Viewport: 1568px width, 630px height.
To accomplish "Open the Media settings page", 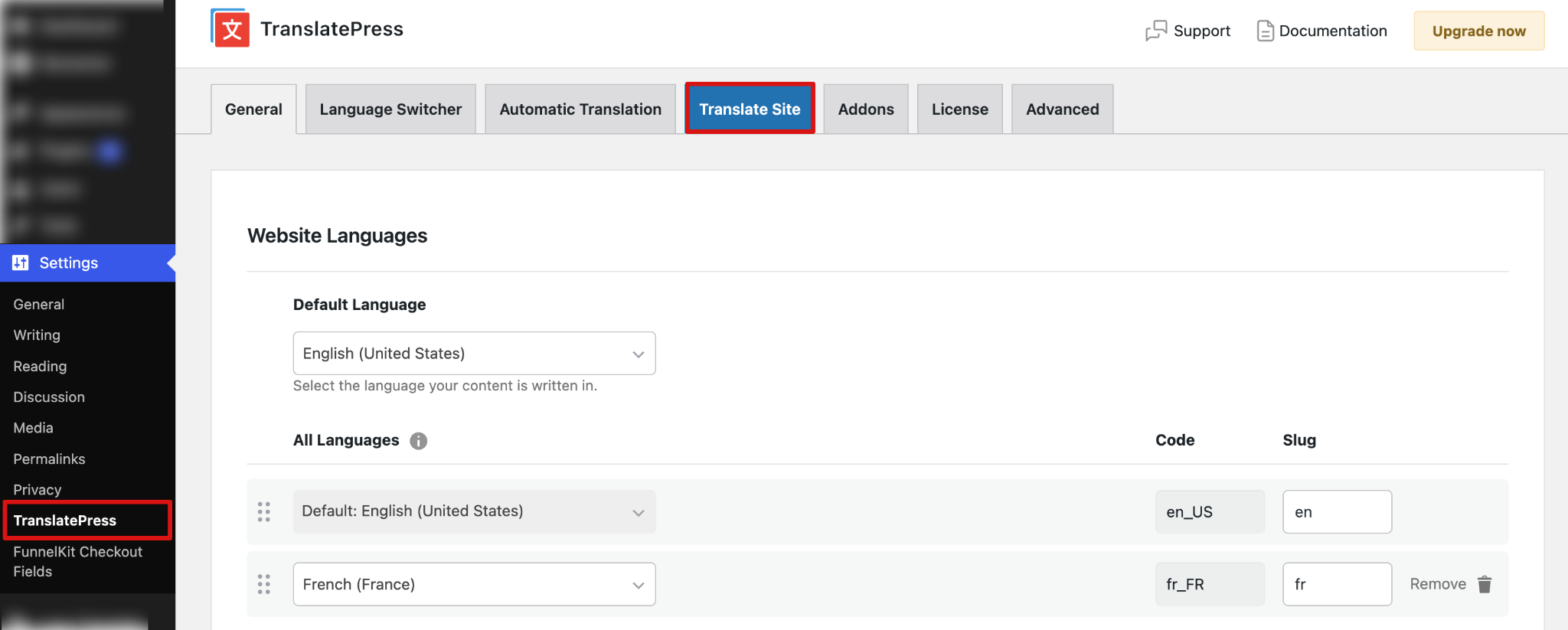I will pos(34,428).
